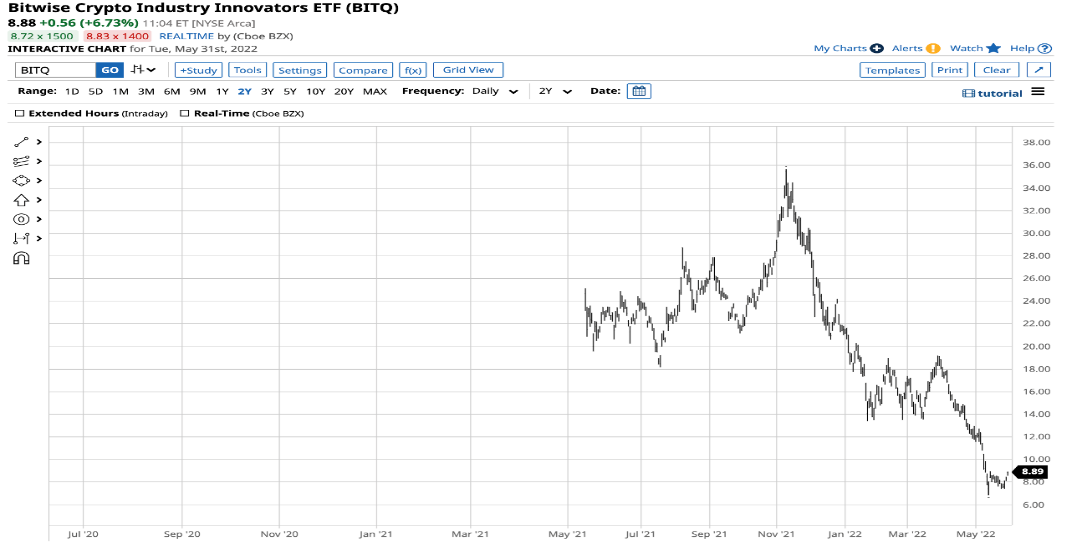
Task: Select the 1Y range
Action: (x=222, y=92)
